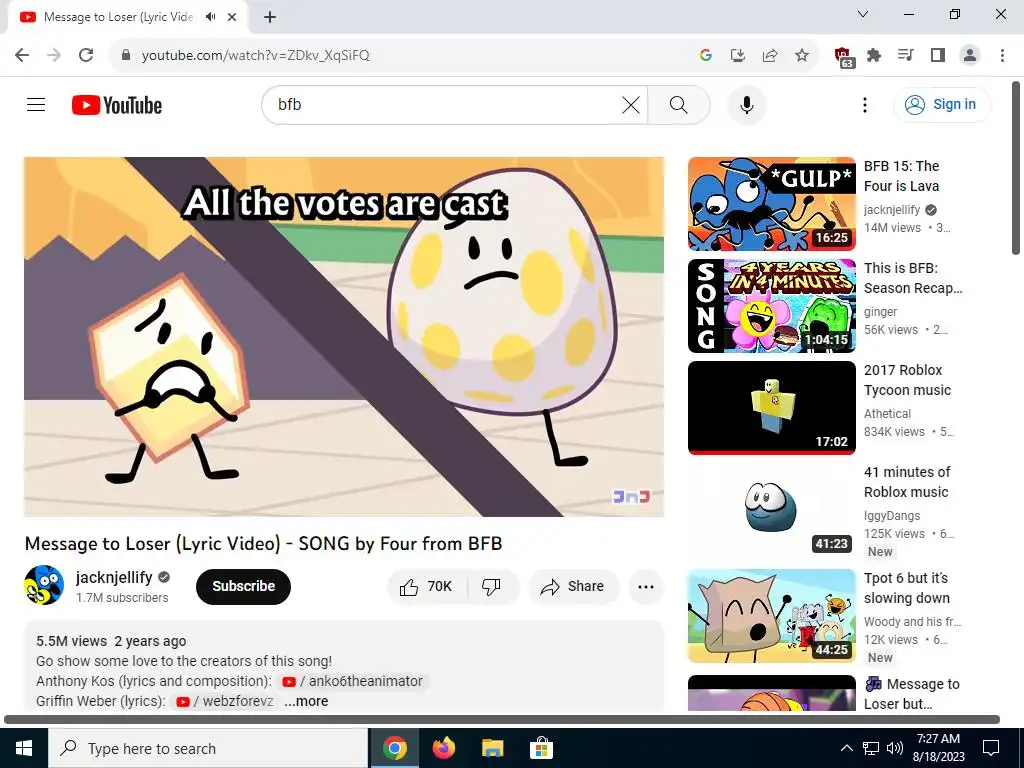Clear the search box with the X
The image size is (1024, 768).
(631, 104)
